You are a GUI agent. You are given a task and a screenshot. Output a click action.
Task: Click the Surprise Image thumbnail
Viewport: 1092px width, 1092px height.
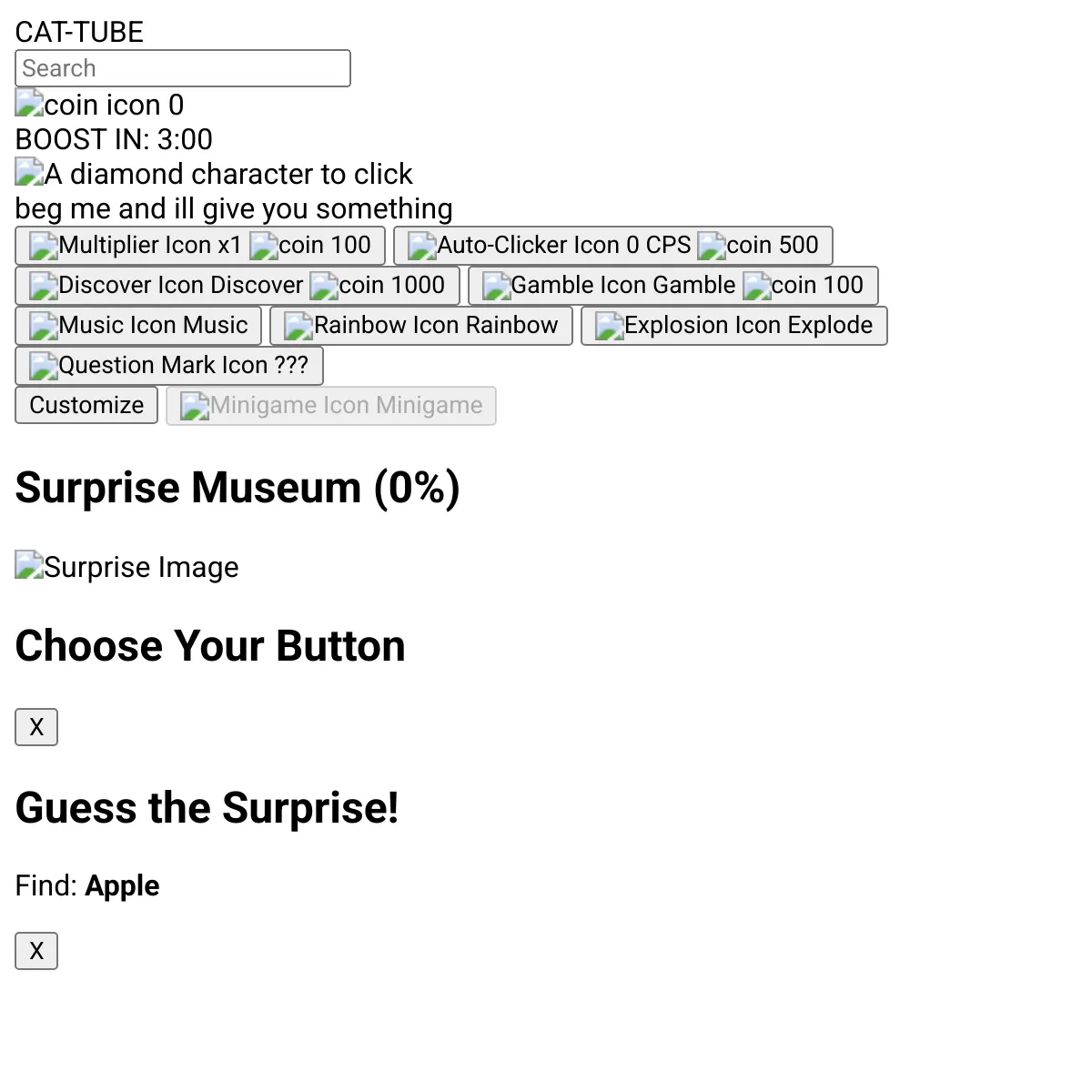pyautogui.click(x=127, y=566)
